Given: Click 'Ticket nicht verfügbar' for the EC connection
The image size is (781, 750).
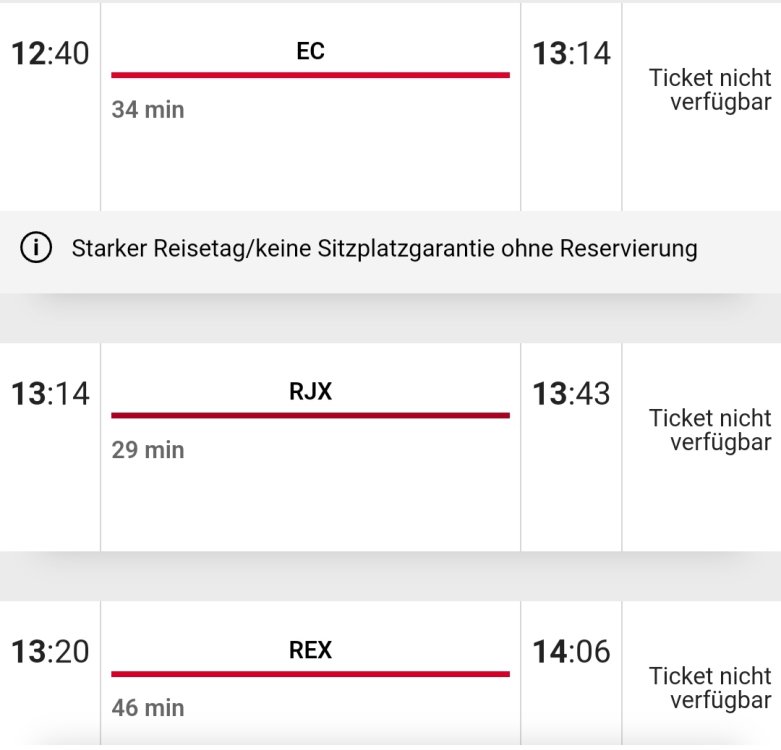Looking at the screenshot, I should click(x=710, y=90).
